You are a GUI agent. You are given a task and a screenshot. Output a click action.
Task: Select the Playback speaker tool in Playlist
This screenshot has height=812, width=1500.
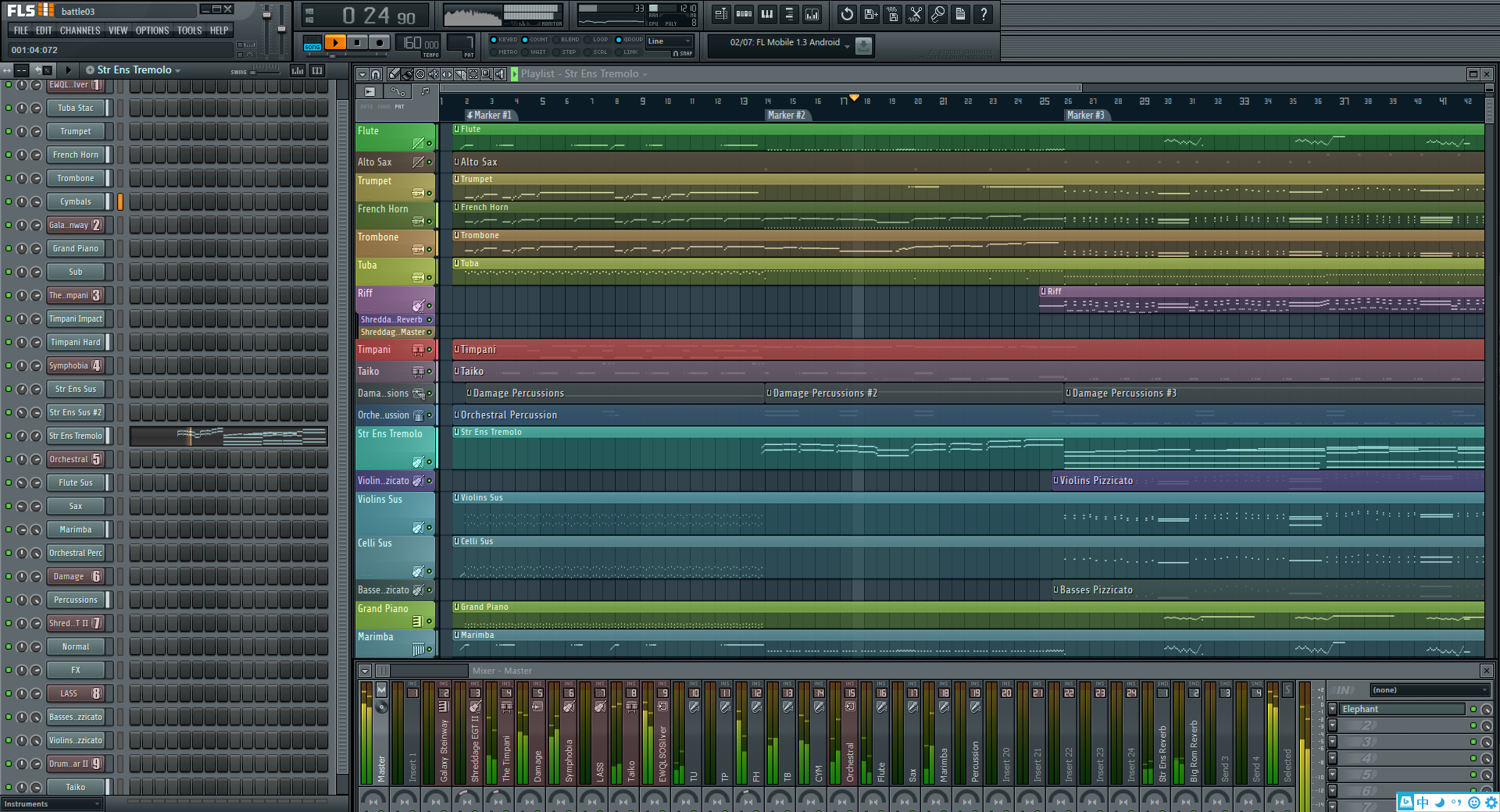click(500, 74)
